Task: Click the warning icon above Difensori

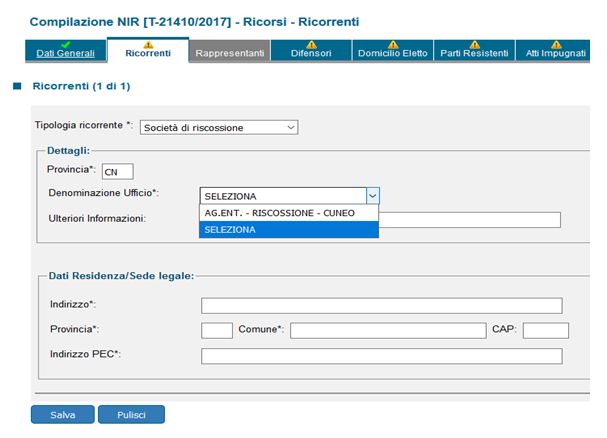Action: [x=310, y=44]
